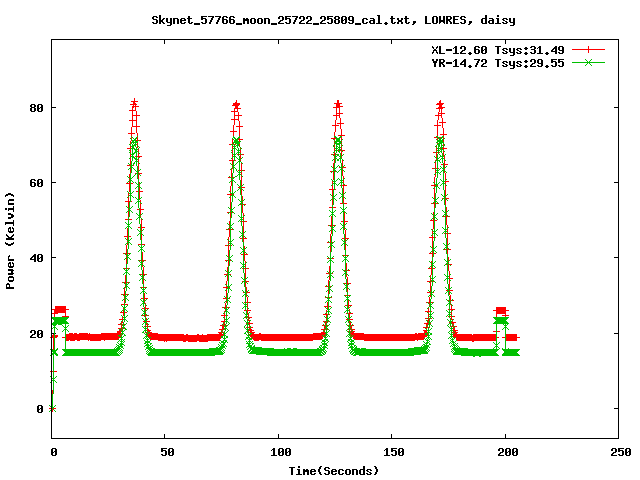The width and height of the screenshot is (640, 480).
Task: Click the red cal step near the start
Action: pyautogui.click(x=60, y=310)
